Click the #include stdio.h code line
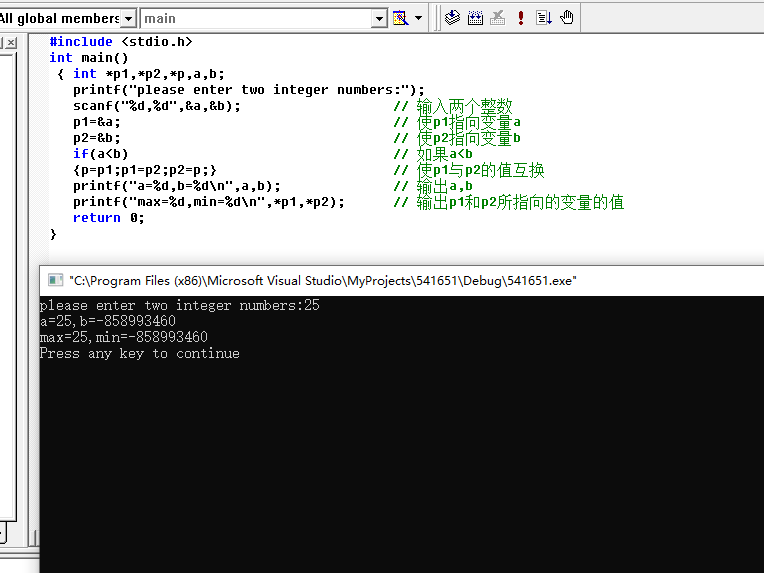Screen dimensions: 764x573 [x=121, y=42]
